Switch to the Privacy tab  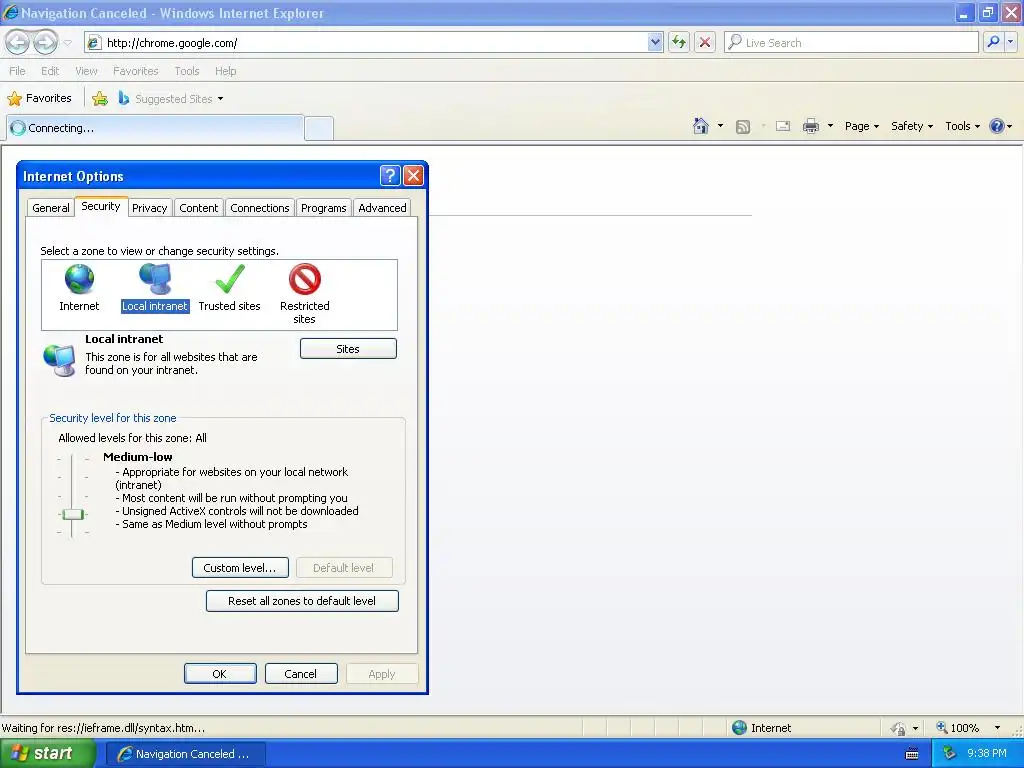tap(150, 208)
